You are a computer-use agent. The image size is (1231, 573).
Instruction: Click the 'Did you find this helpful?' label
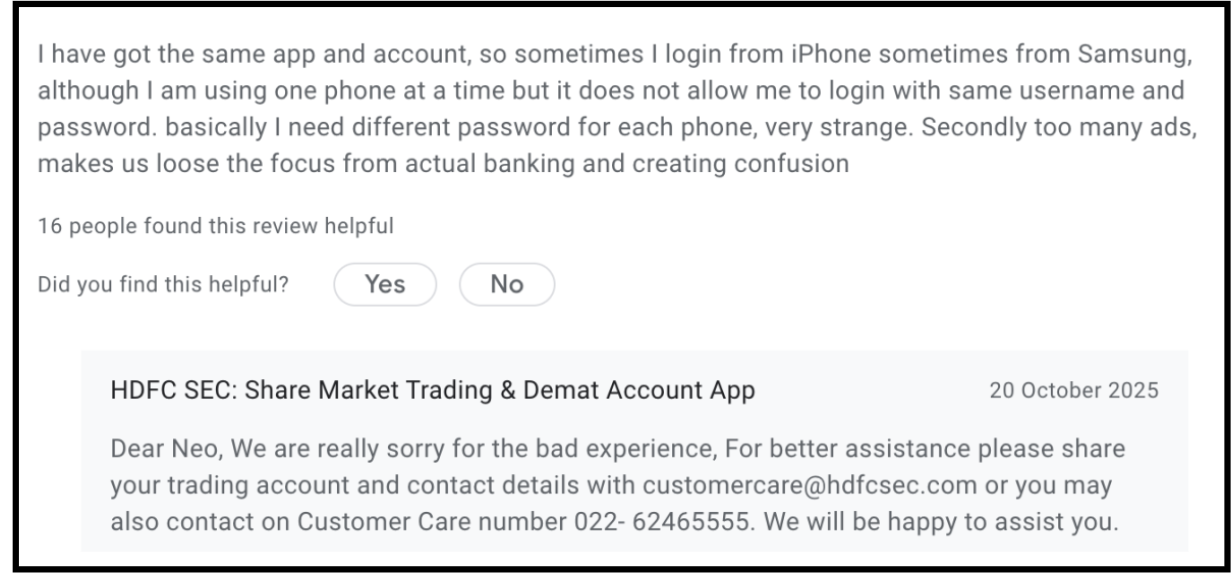point(163,285)
